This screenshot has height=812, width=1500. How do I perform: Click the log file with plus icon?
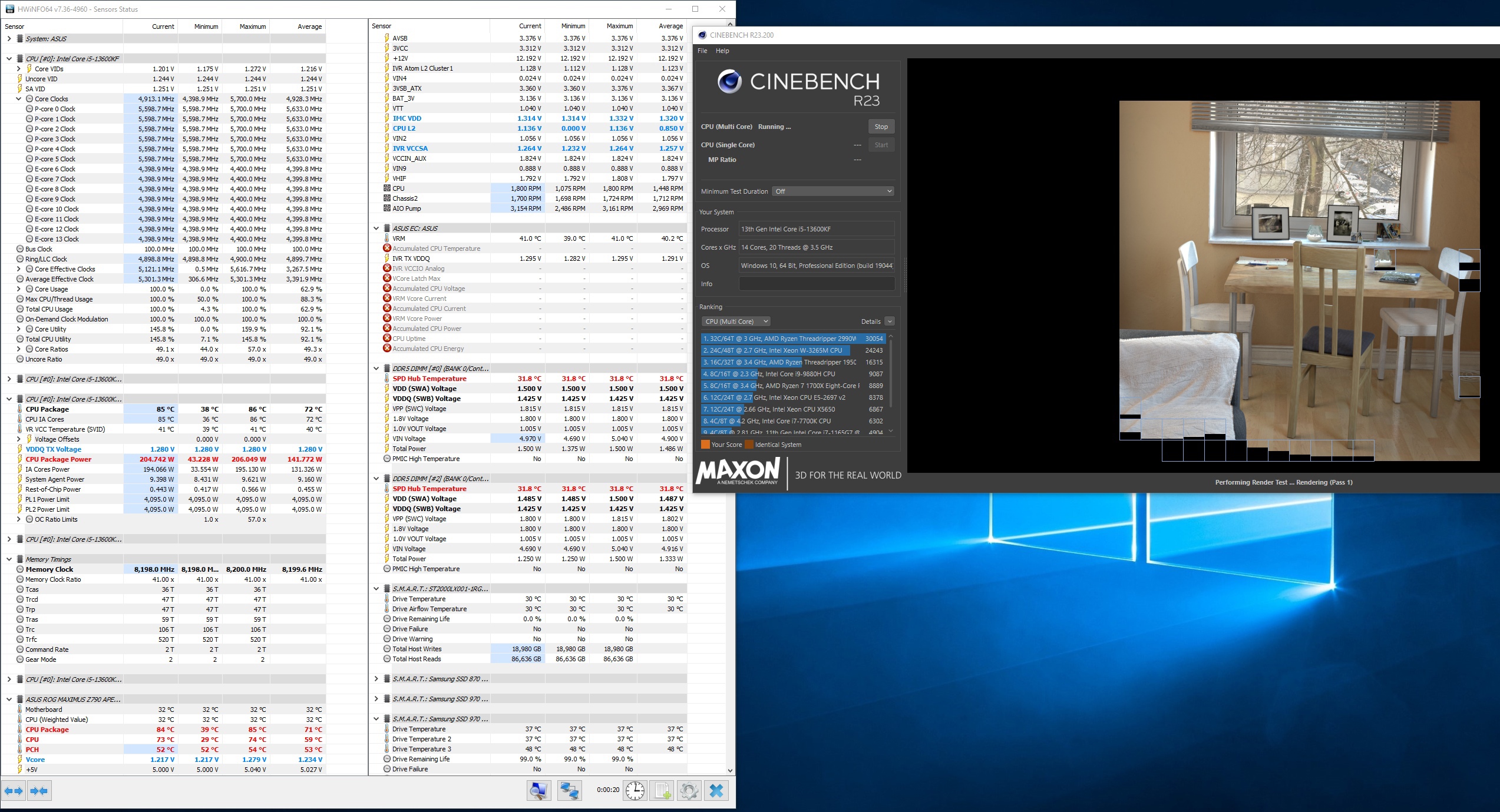click(x=662, y=791)
